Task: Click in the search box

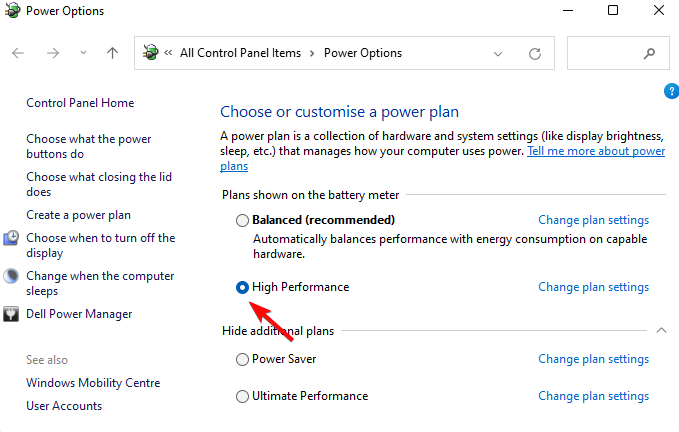Action: tap(603, 53)
